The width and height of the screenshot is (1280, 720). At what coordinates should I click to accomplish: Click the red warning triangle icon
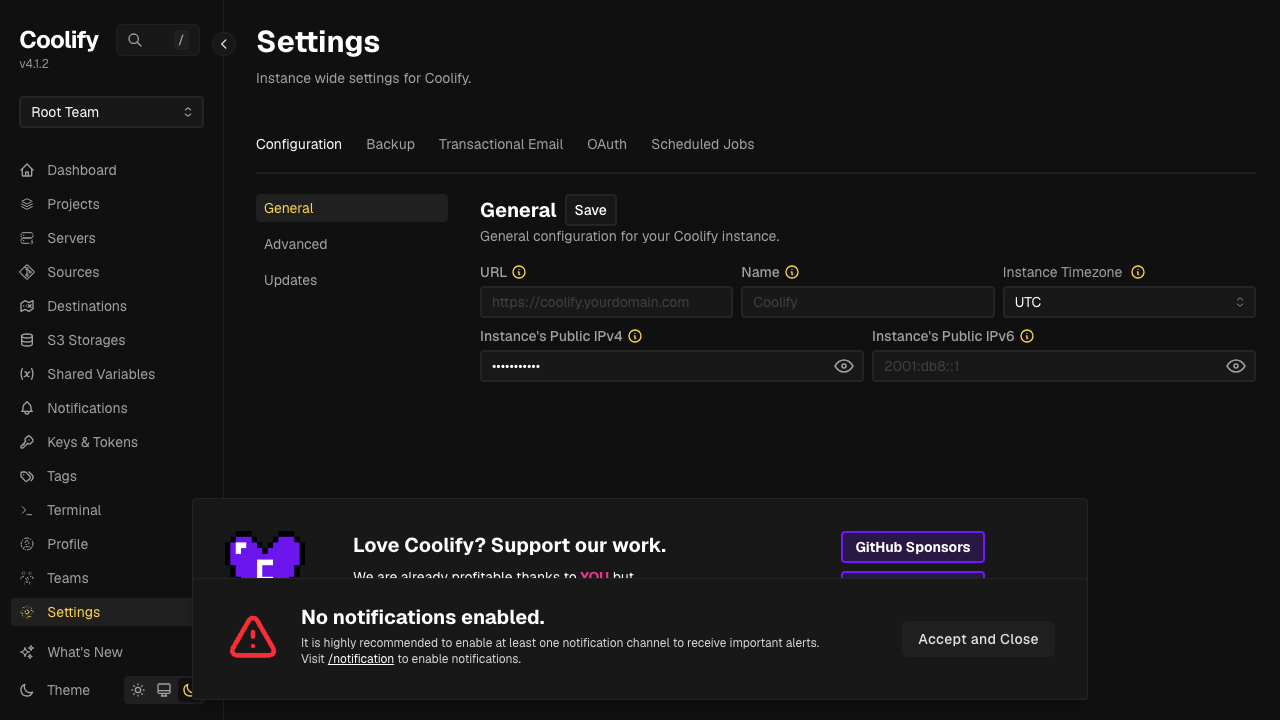pyautogui.click(x=253, y=637)
